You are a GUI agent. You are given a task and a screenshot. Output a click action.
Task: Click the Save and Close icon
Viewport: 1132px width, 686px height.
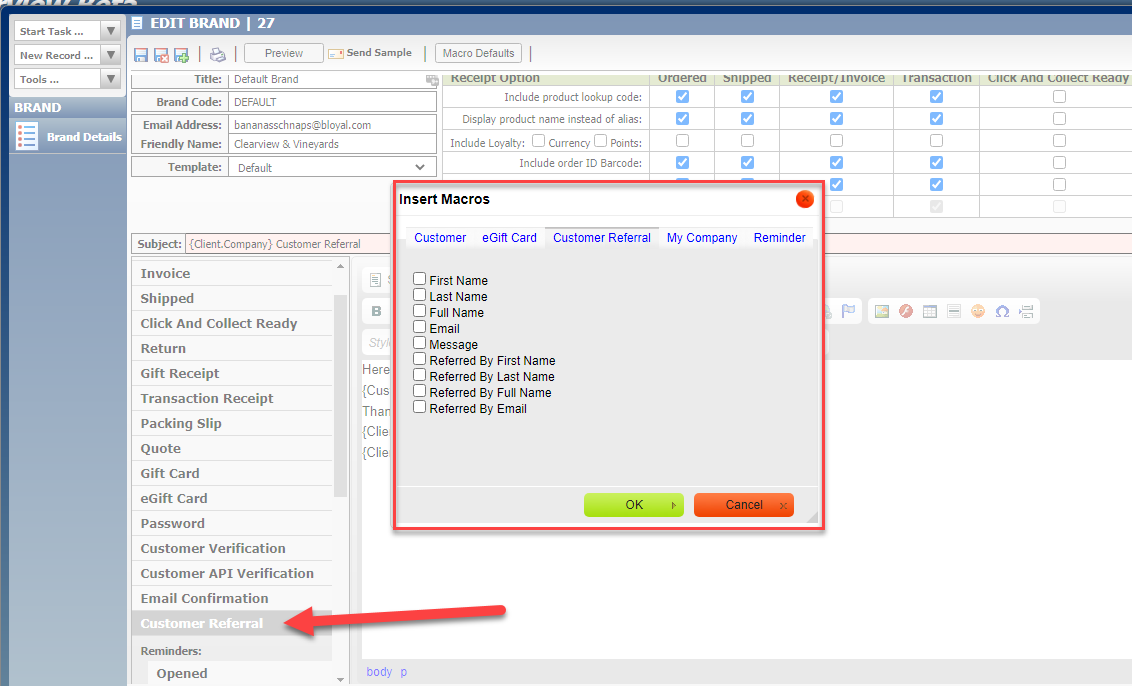tap(161, 54)
